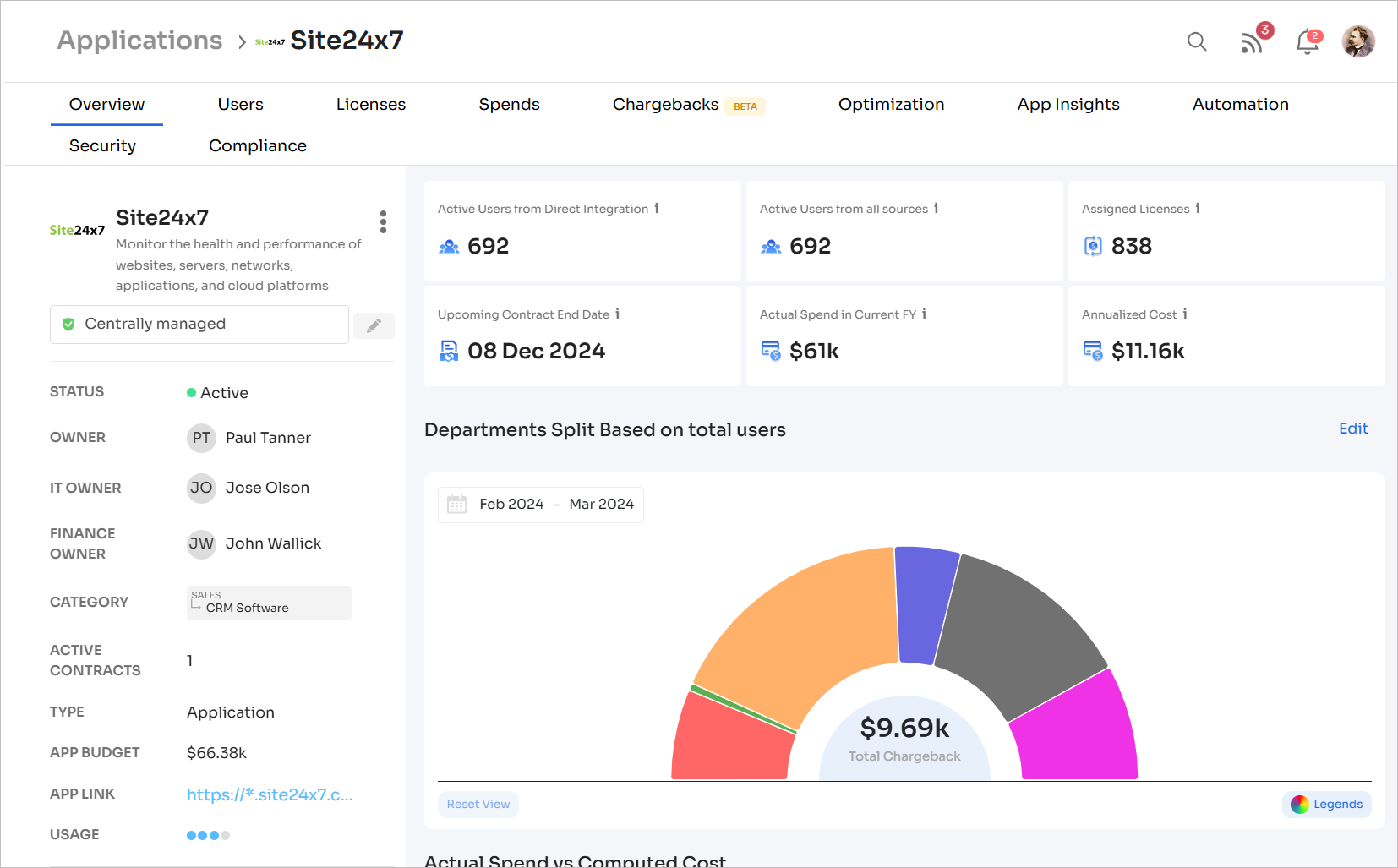This screenshot has width=1398, height=868.
Task: Click the breadcrumb chevron after Applications
Action: [x=242, y=42]
